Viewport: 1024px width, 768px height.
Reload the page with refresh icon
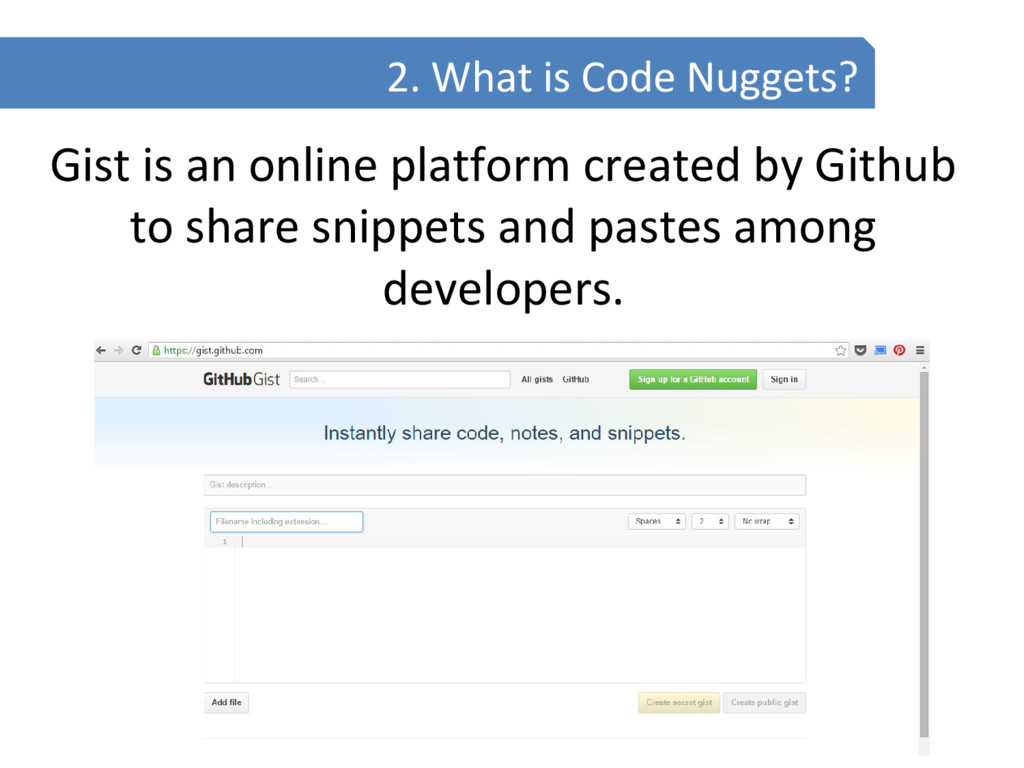(x=136, y=351)
